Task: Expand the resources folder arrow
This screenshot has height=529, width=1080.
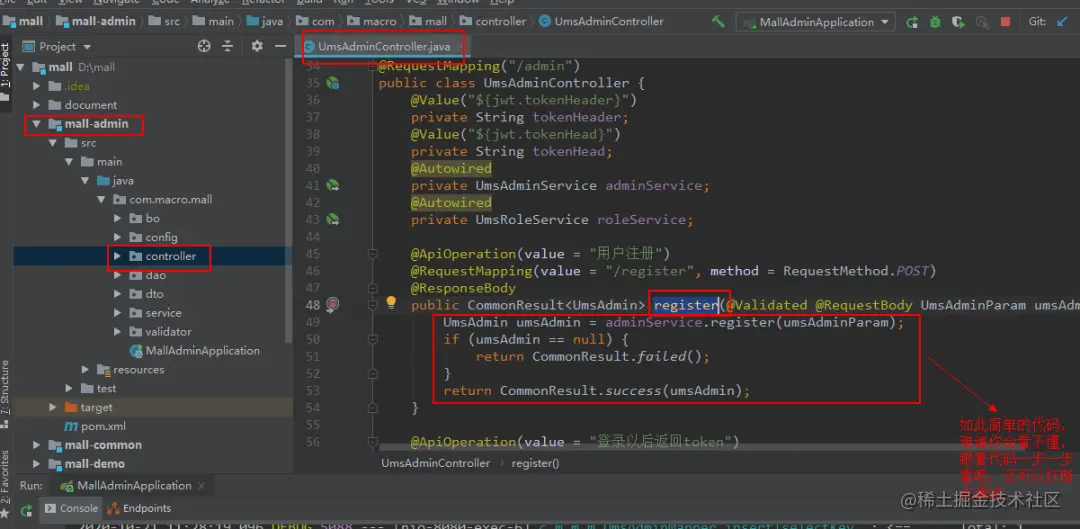Action: 85,370
